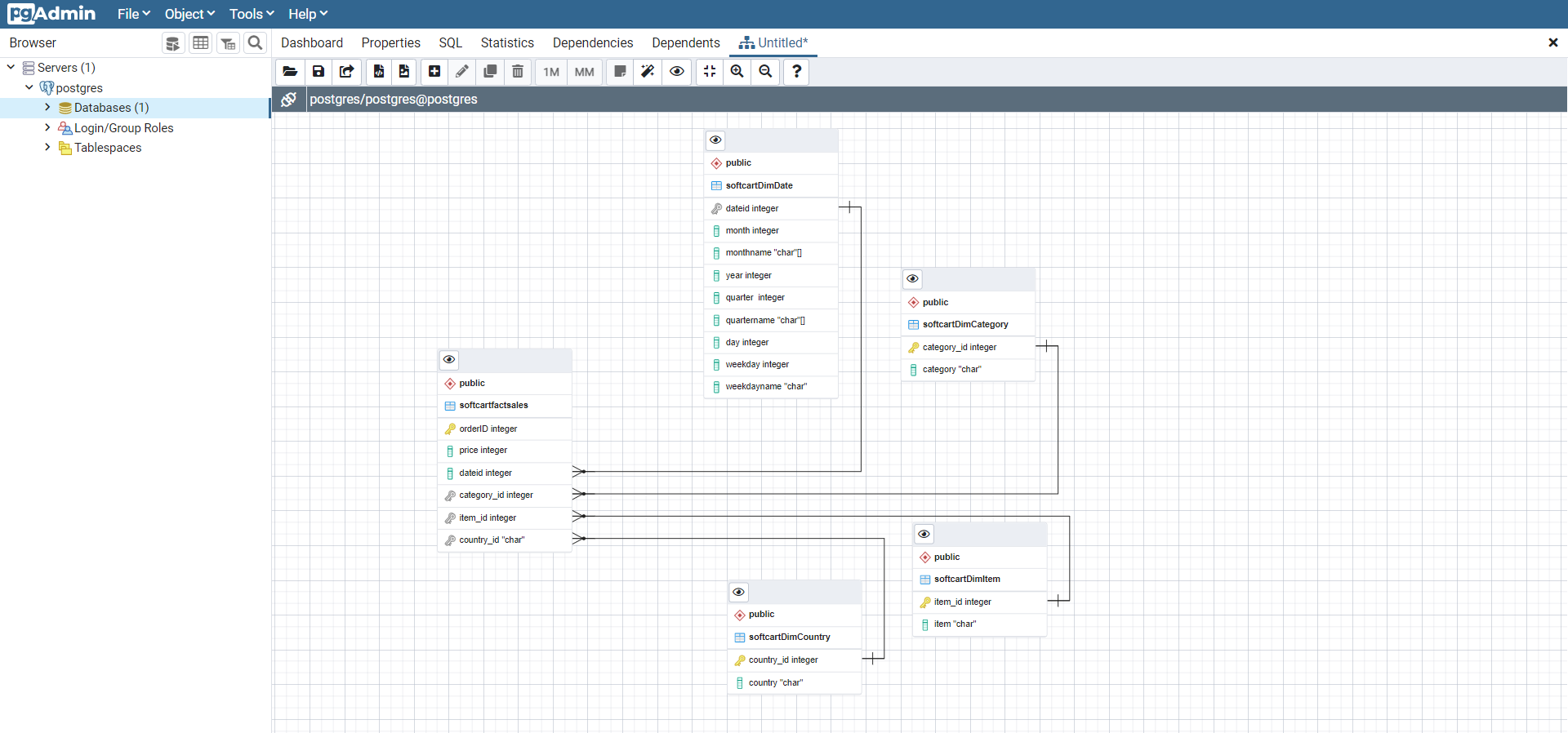The height and width of the screenshot is (733, 1568).
Task: Toggle details eye on softcartDimCountry table
Action: click(738, 593)
